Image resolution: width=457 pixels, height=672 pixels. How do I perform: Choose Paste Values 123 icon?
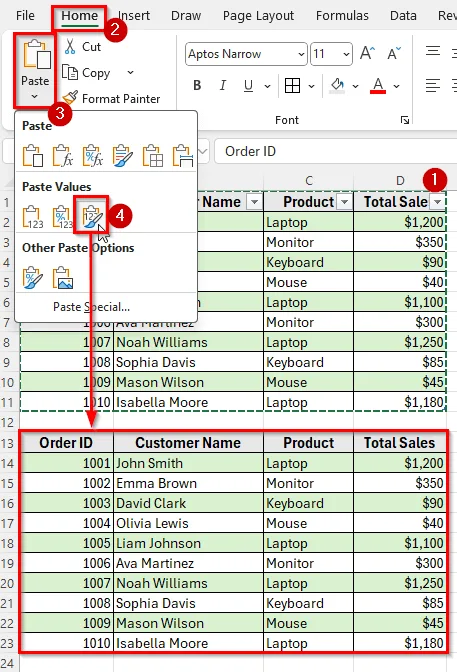[x=33, y=217]
